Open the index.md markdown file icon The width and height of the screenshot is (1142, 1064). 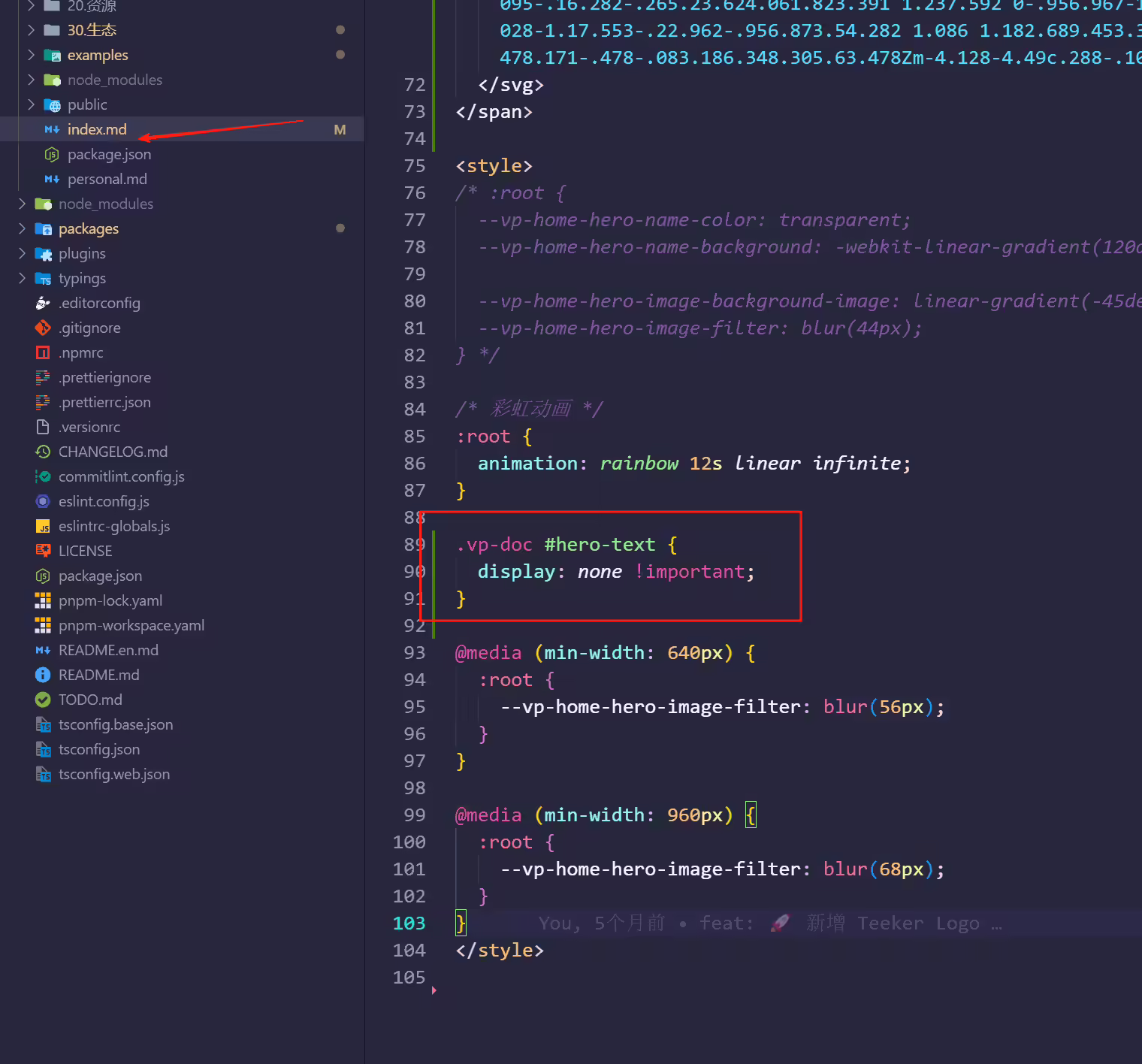pyautogui.click(x=52, y=129)
